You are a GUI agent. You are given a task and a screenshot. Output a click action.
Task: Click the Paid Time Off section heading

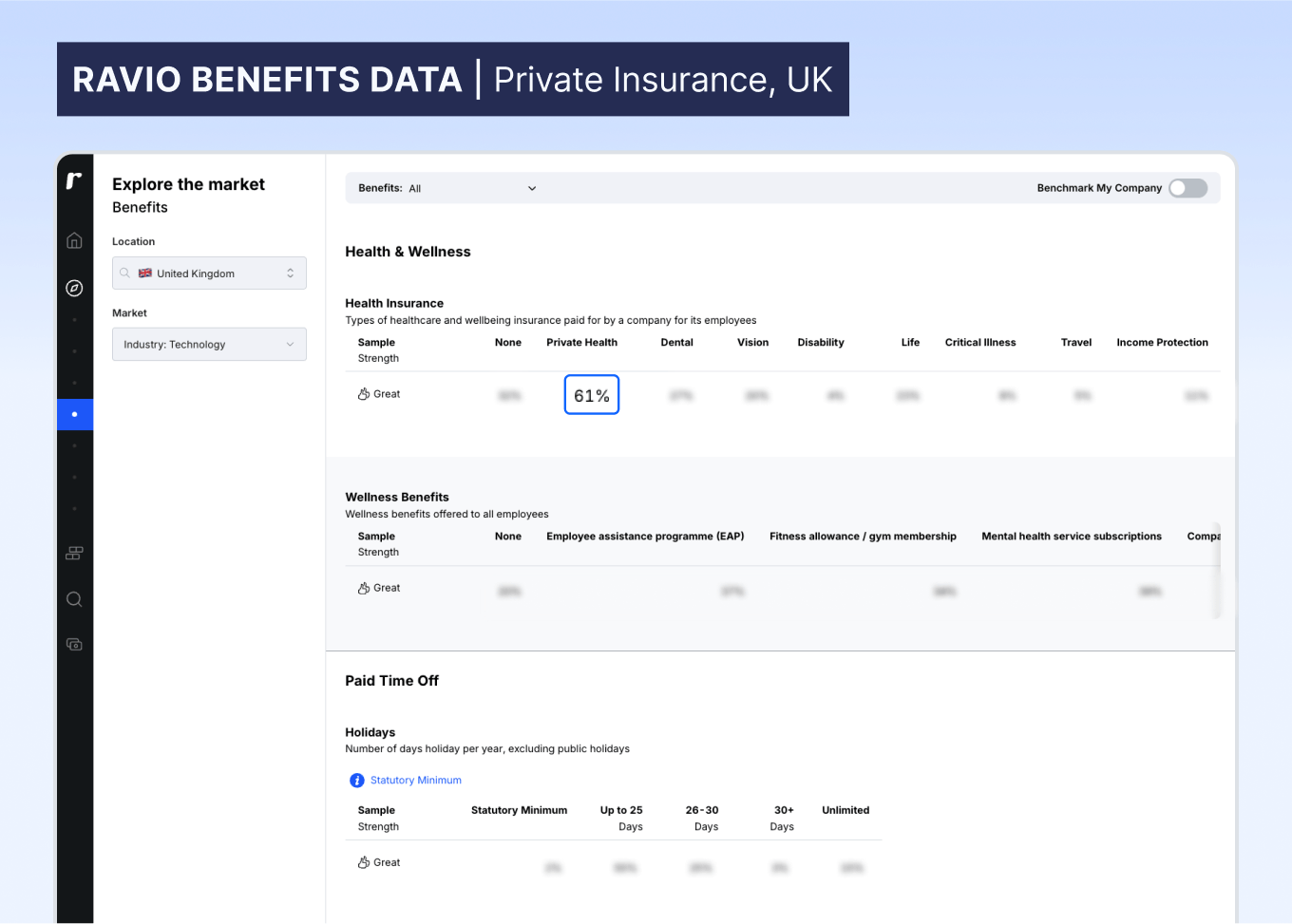(x=391, y=681)
